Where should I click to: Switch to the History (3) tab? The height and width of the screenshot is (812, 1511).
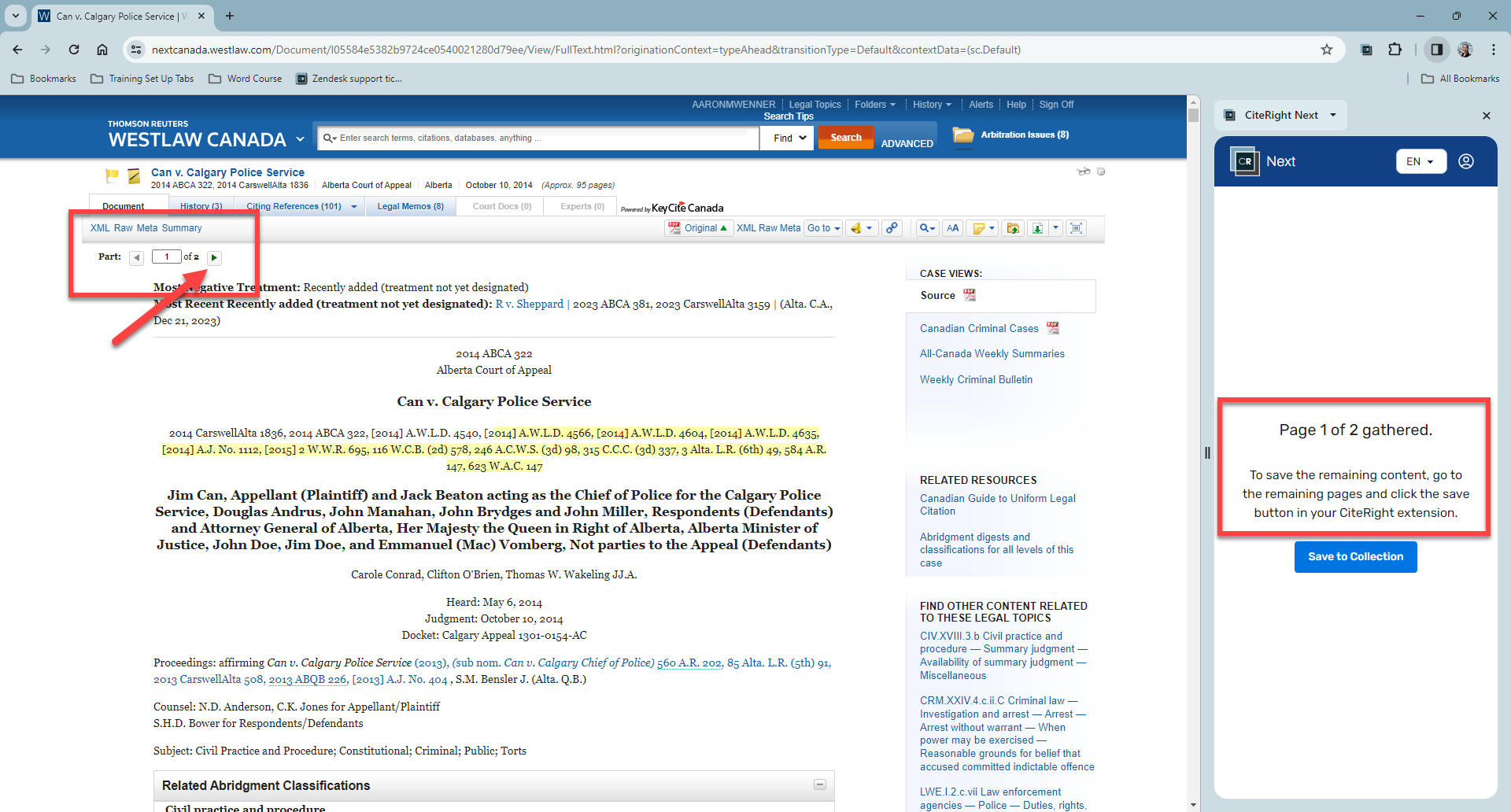pyautogui.click(x=201, y=206)
